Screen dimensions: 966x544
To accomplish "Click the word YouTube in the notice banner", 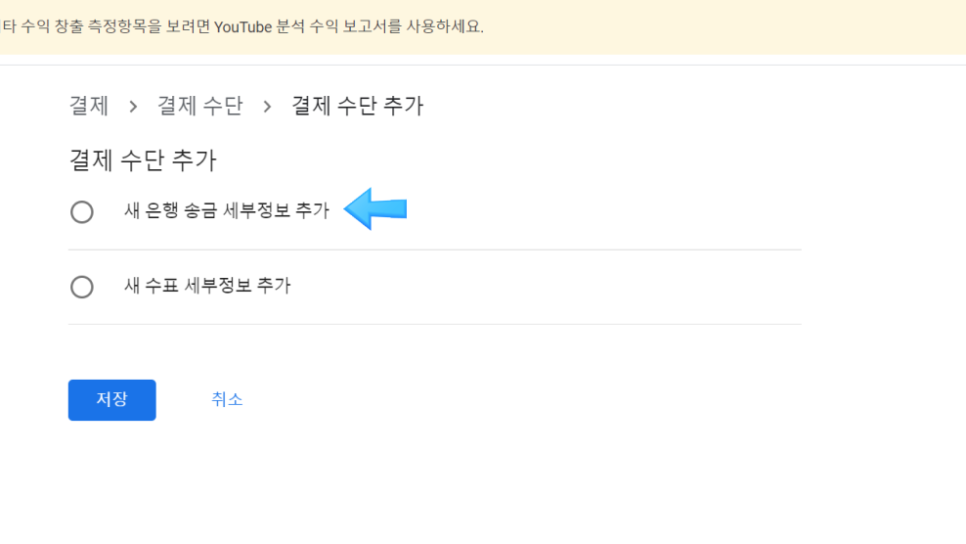I will (243, 26).
